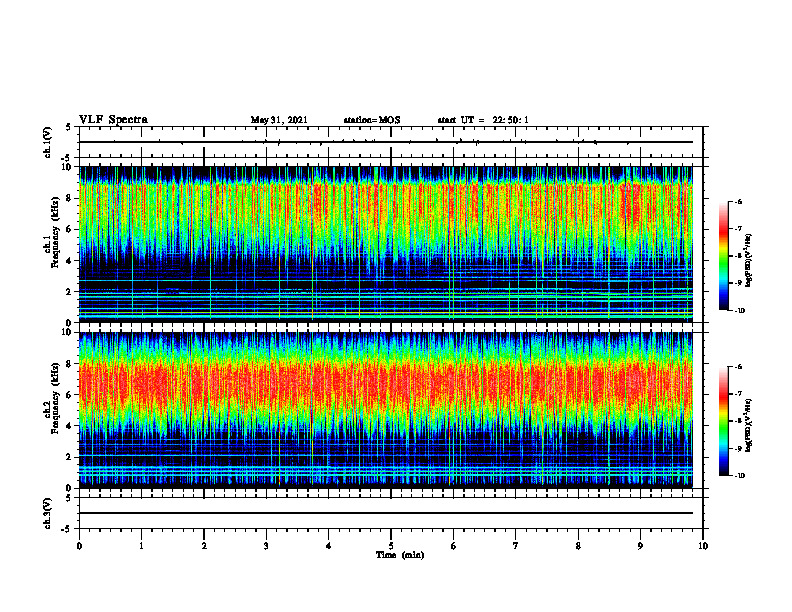Select the date text "May 31, 2021"
Viewport: 792px width, 612px height.
pos(279,120)
